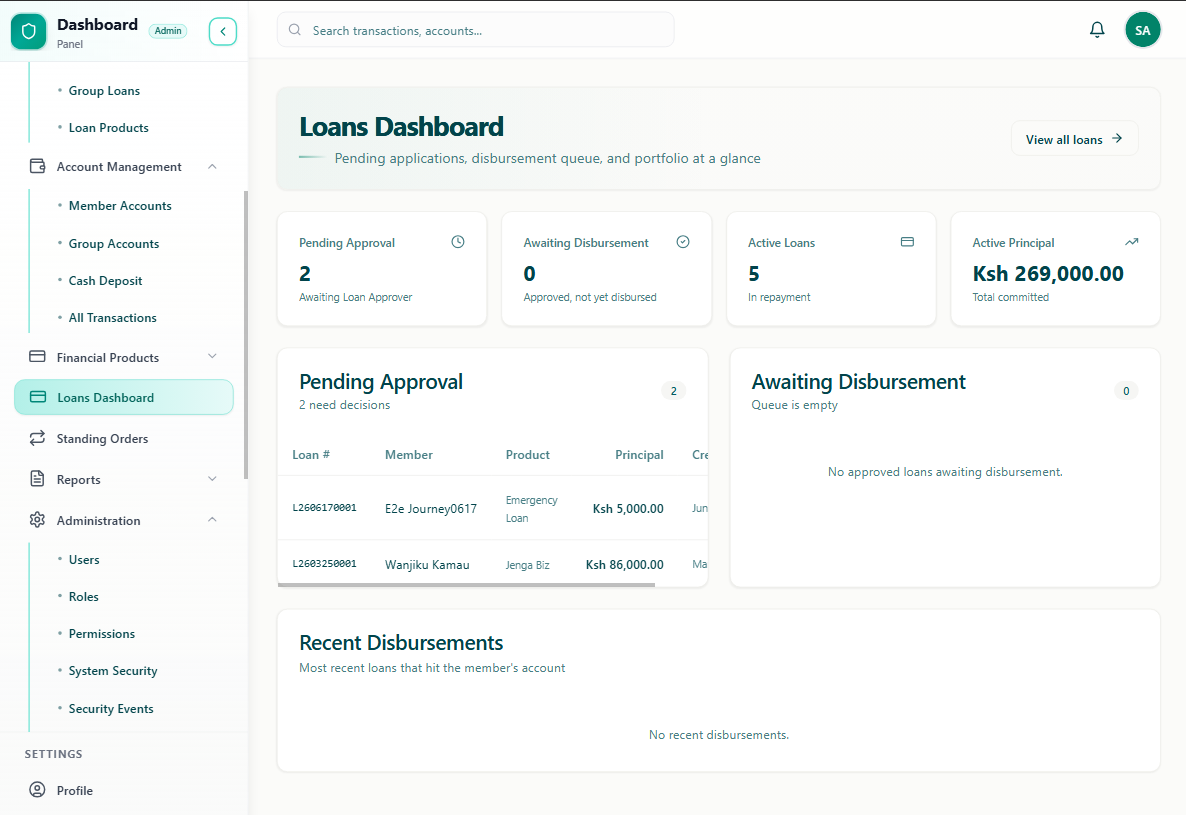Click the Loan # column header
Image resolution: width=1186 pixels, height=815 pixels.
(311, 454)
